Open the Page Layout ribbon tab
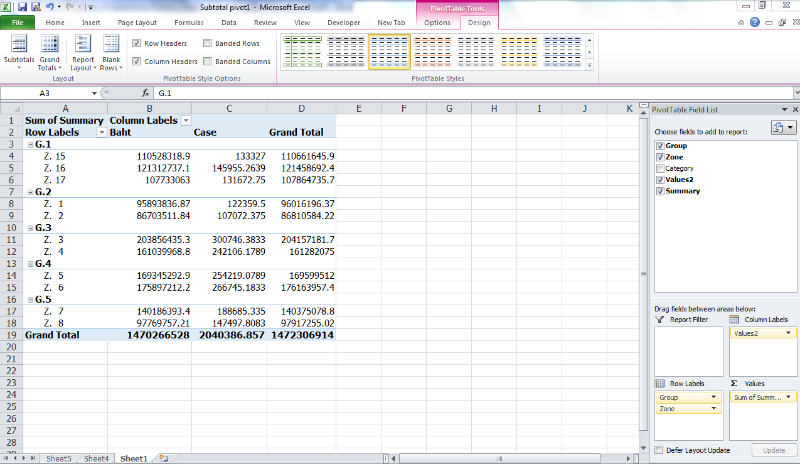 (x=137, y=21)
